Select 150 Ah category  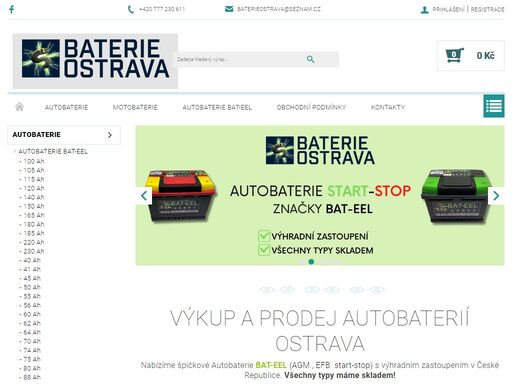pos(34,206)
